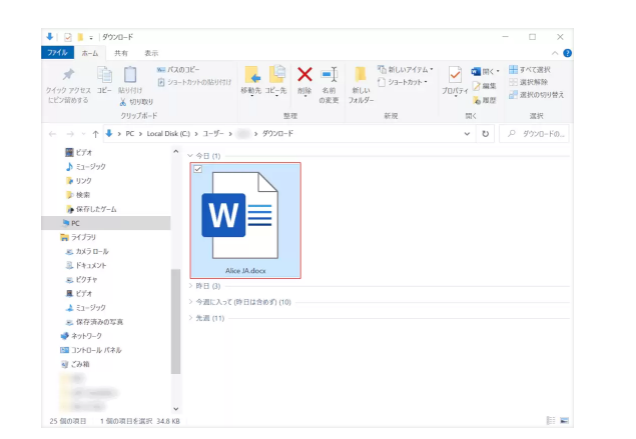Click the Cut (切り取り) scissors button
Image resolution: width=636 pixels, height=439 pixels.
136,101
